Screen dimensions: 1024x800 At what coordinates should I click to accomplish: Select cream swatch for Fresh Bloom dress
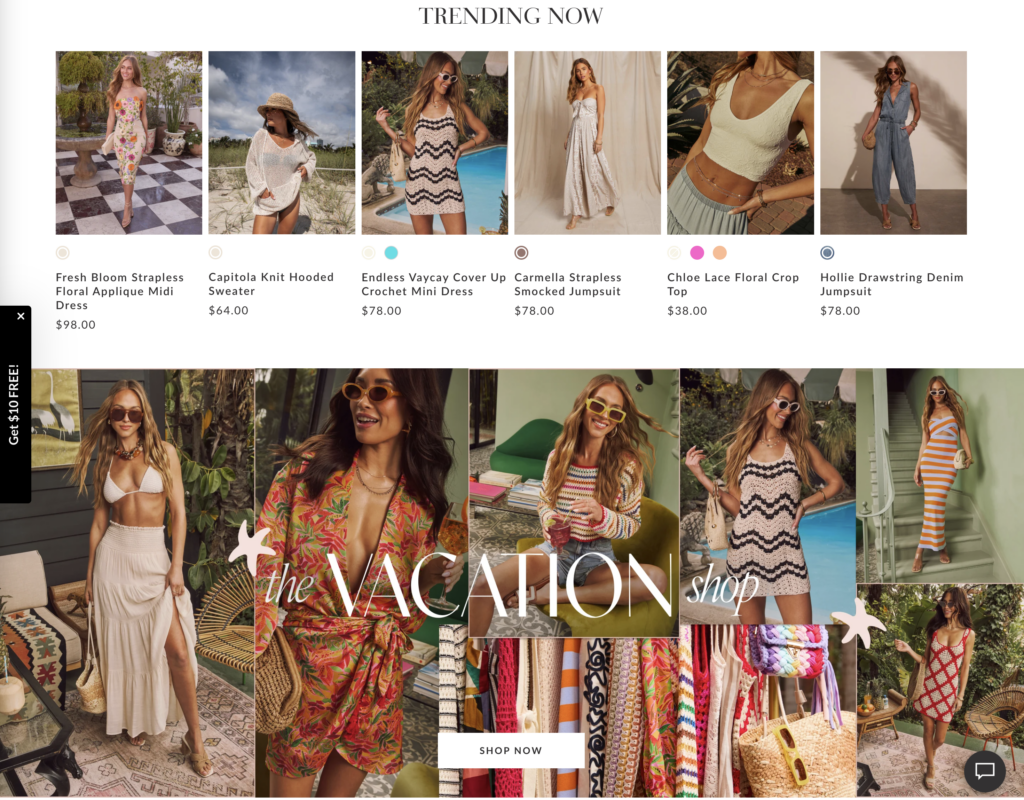point(63,253)
